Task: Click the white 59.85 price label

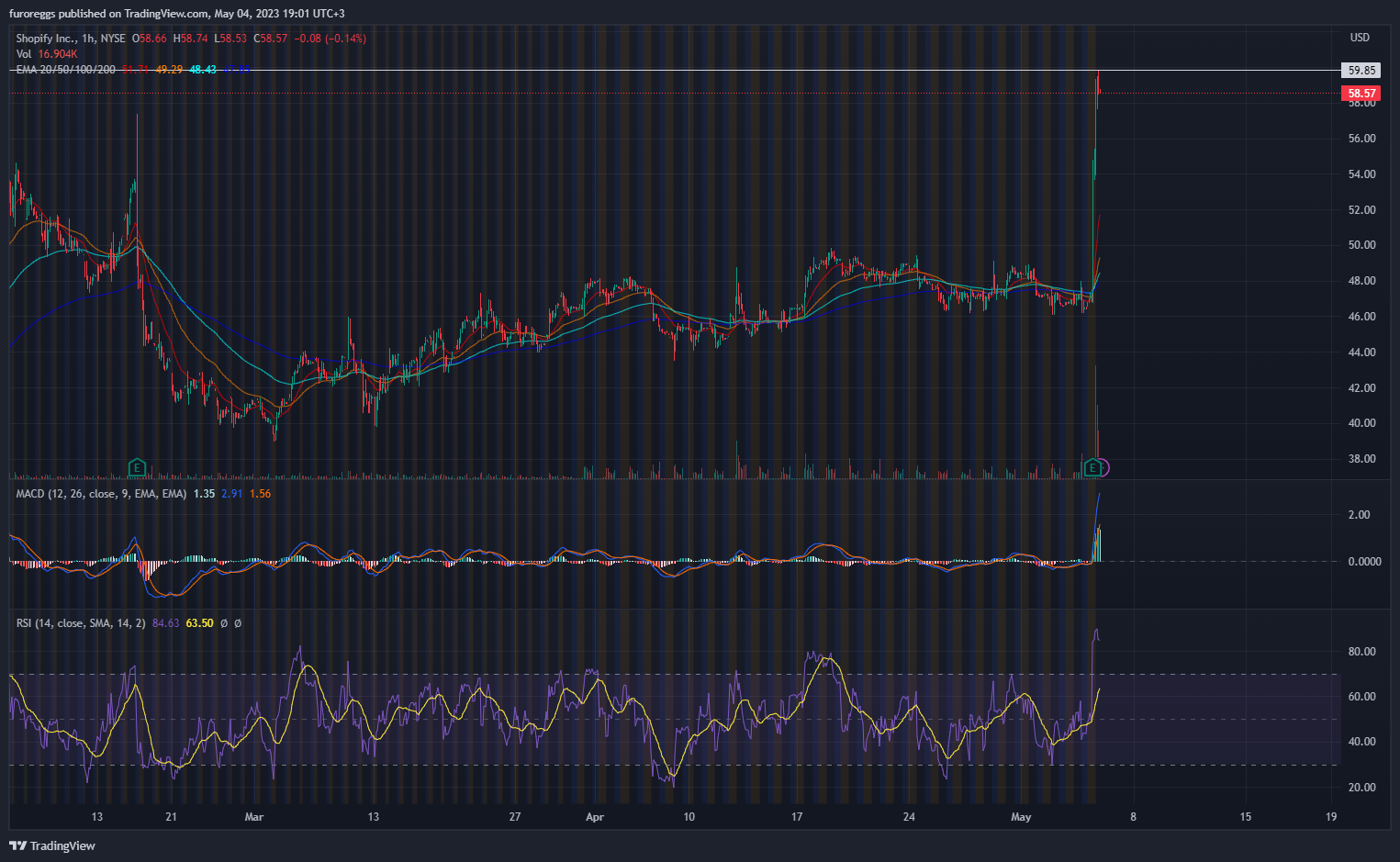Action: [x=1361, y=71]
